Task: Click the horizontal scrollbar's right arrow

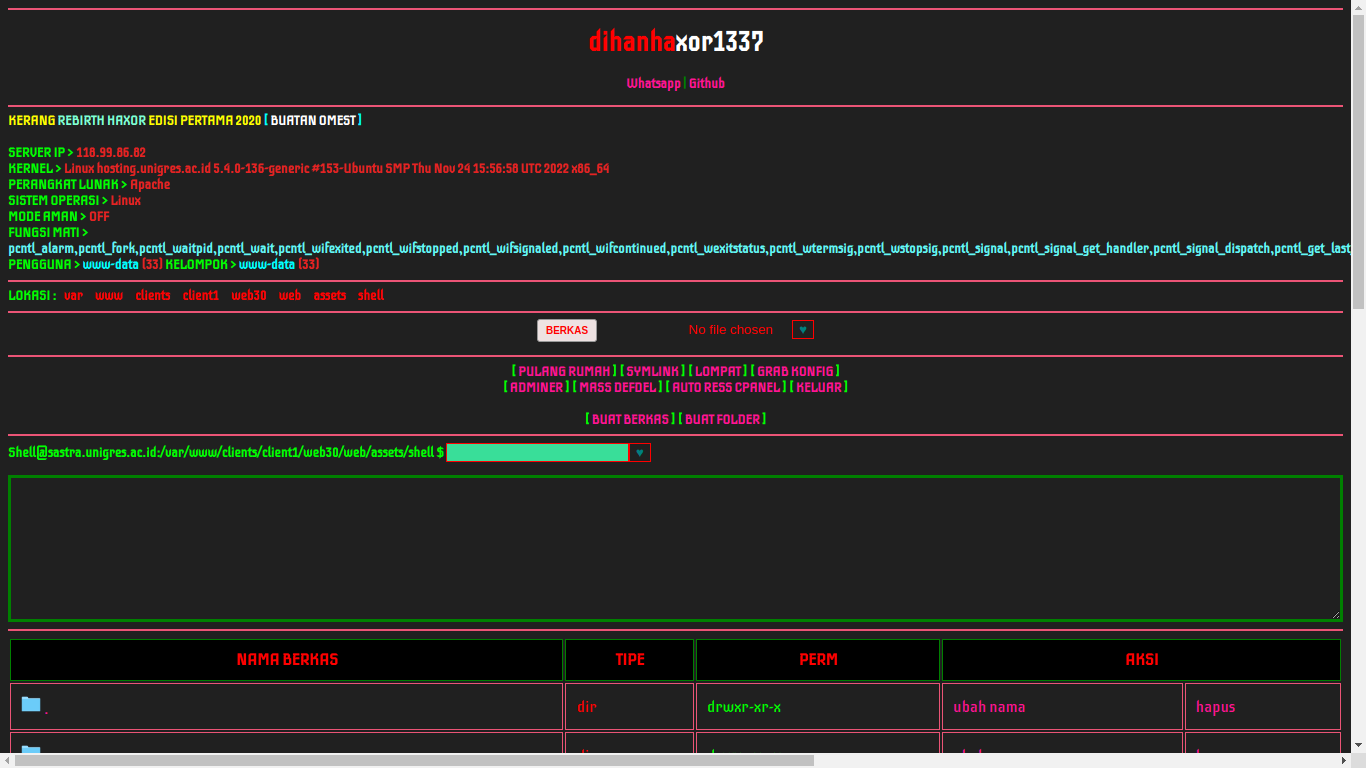Action: [1343, 760]
